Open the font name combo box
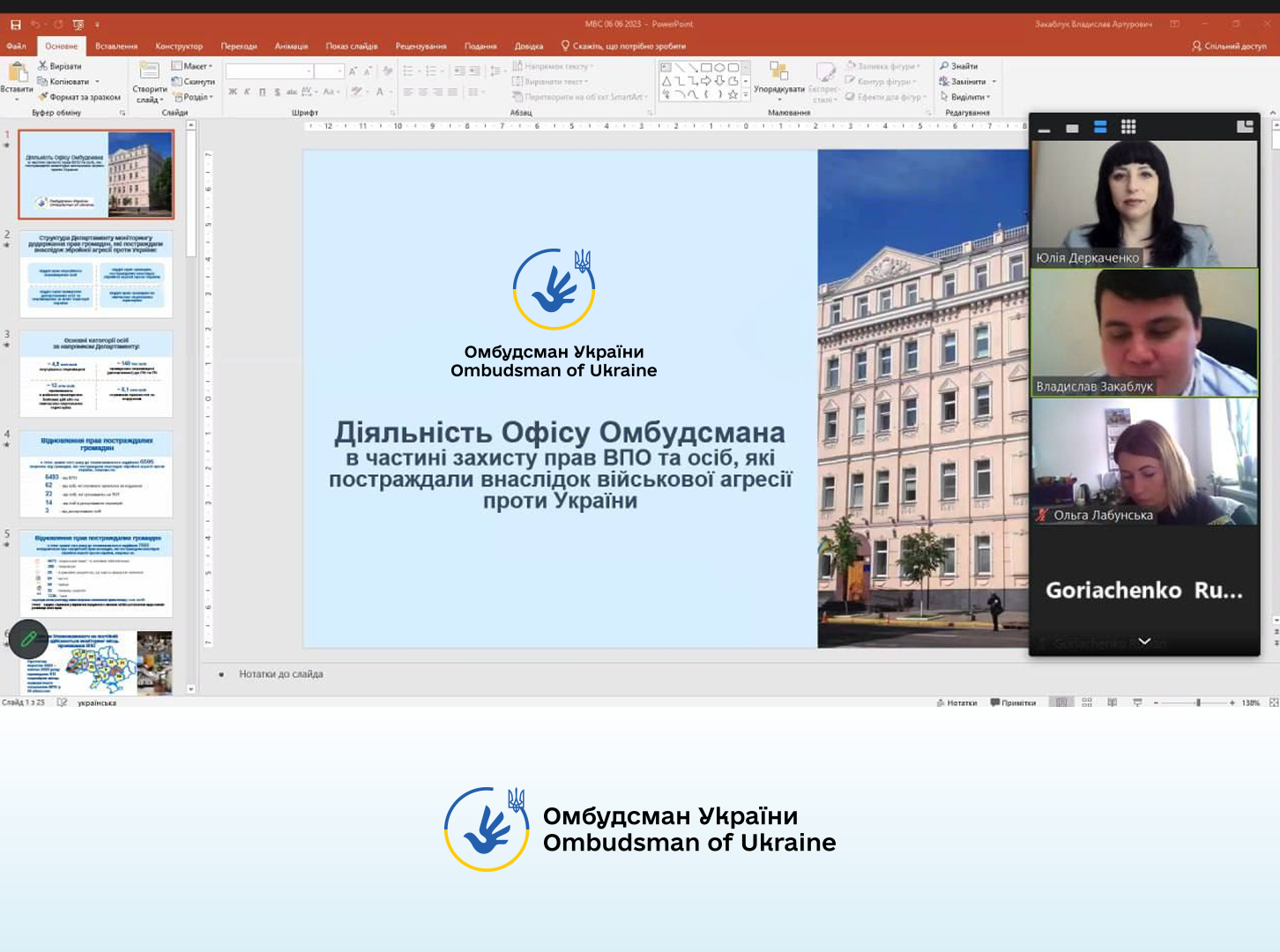 click(270, 71)
